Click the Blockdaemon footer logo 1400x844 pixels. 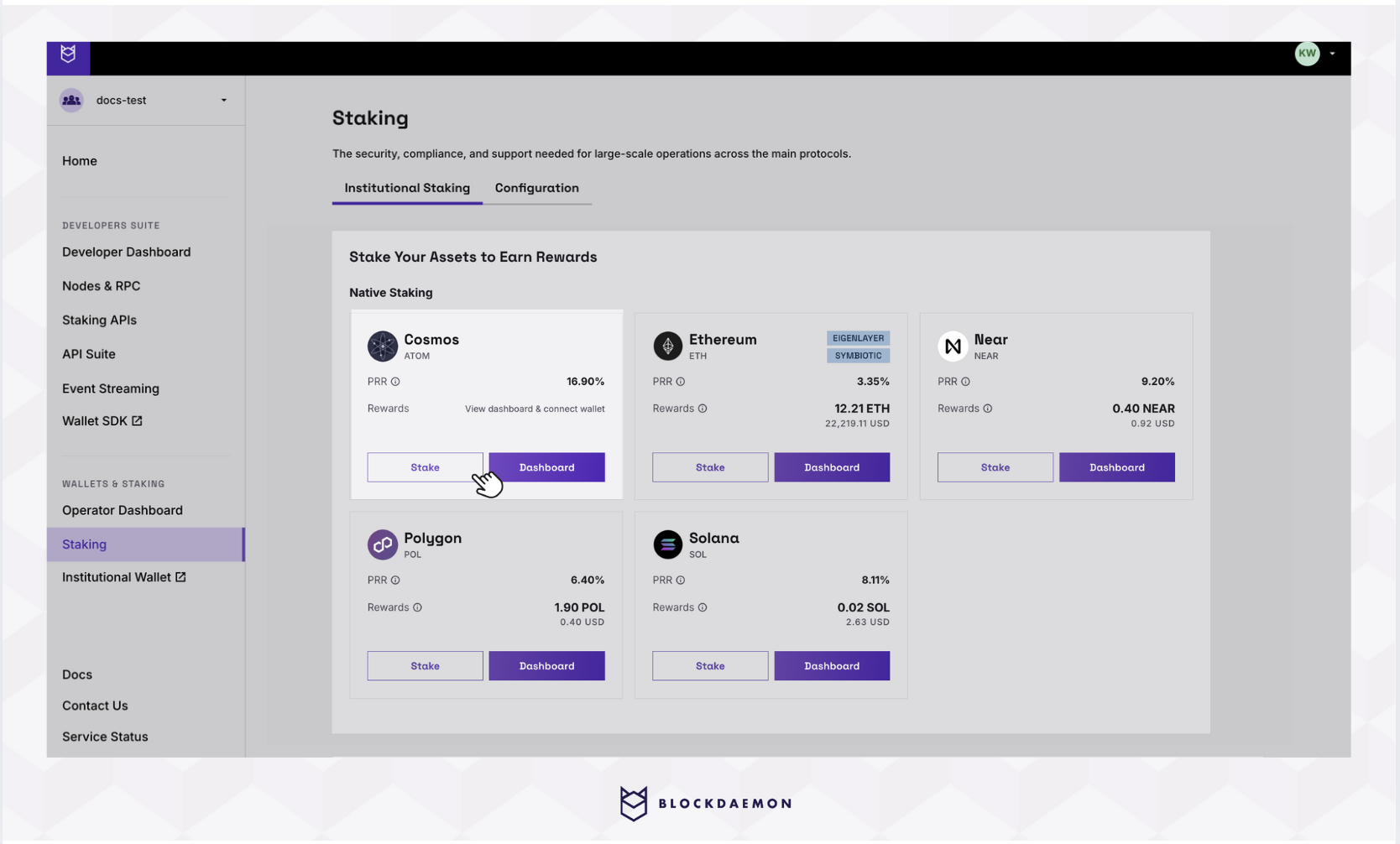pos(705,804)
